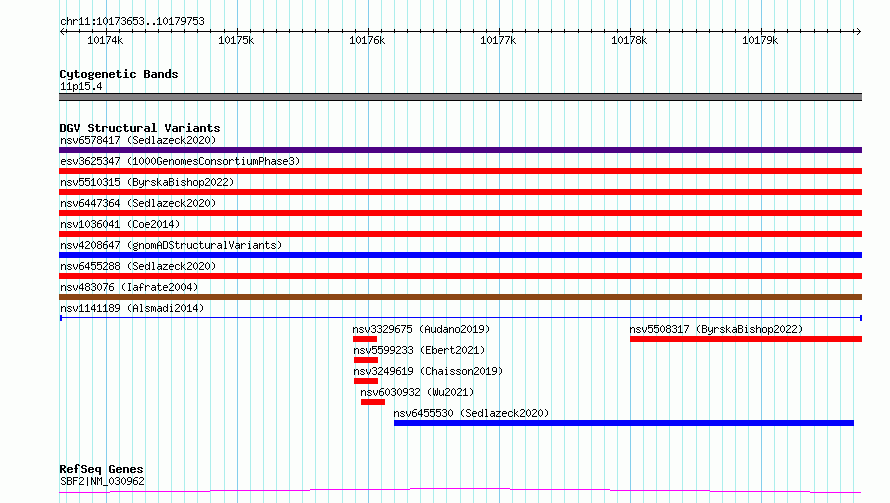This screenshot has height=503, width=890.
Task: Select the brown nsv483076 variant bar
Action: (x=460, y=297)
